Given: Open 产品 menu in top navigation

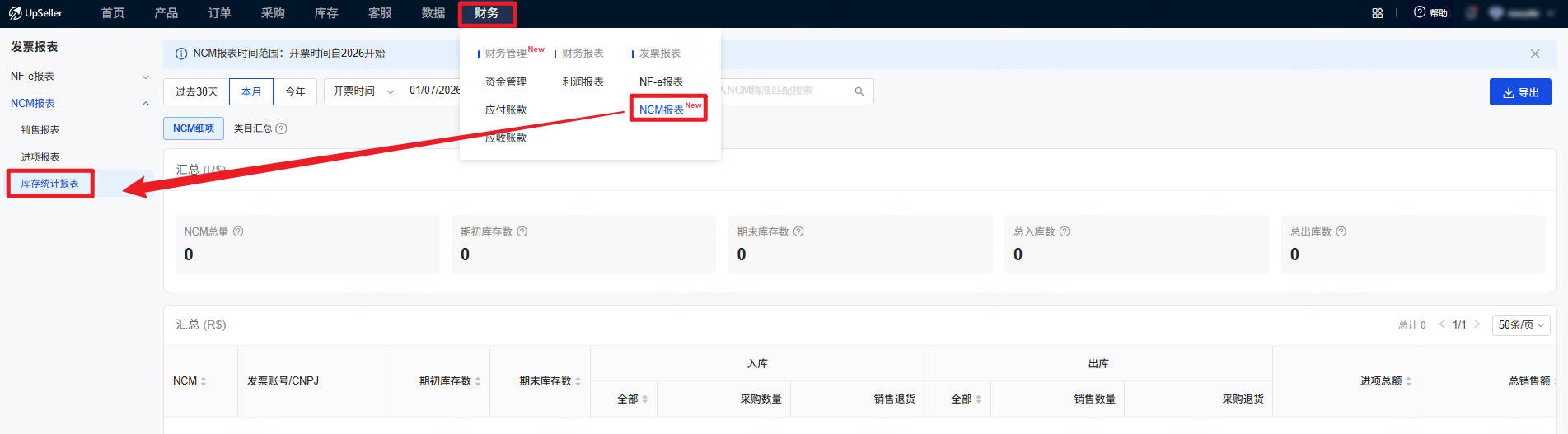Looking at the screenshot, I should [166, 13].
